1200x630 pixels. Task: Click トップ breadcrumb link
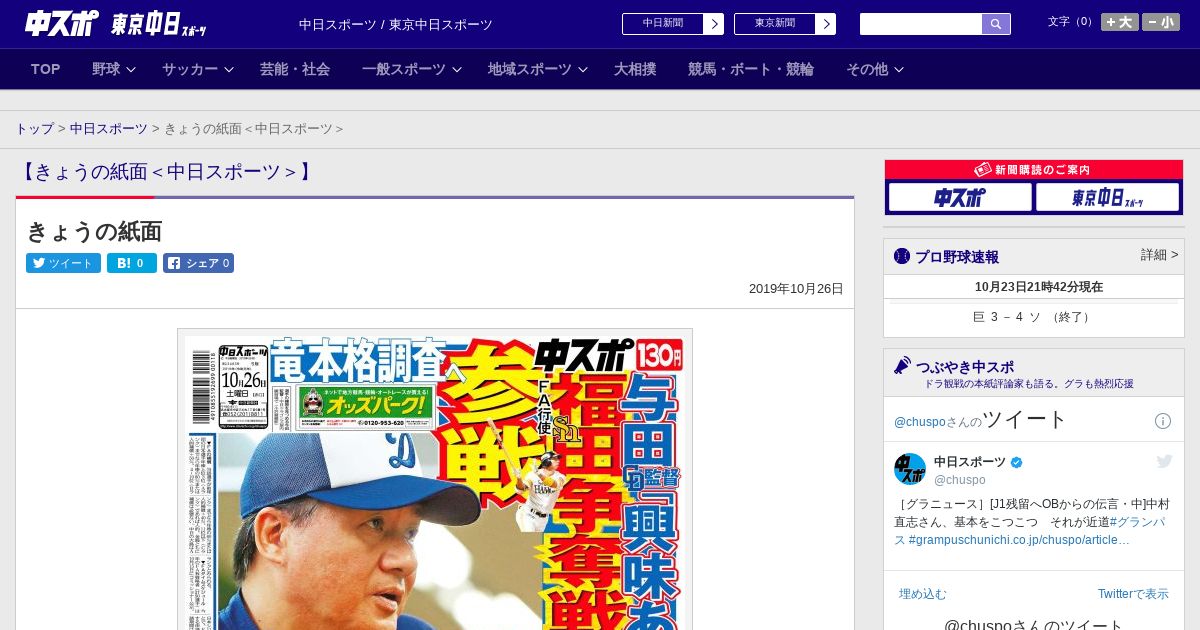tap(34, 129)
